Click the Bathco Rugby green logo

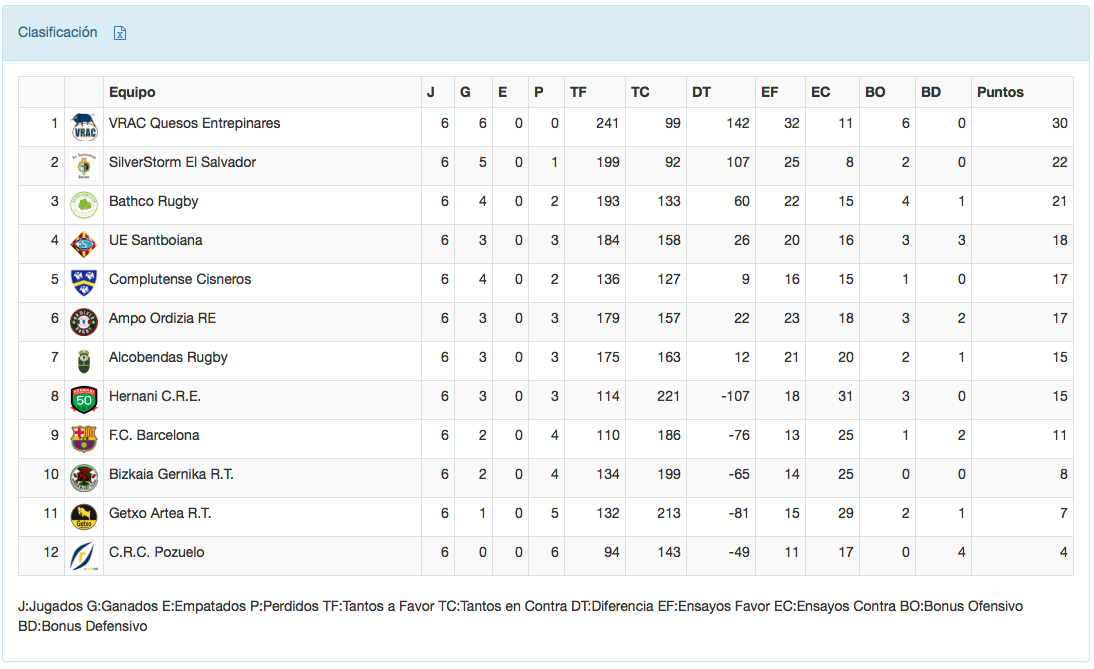point(84,206)
